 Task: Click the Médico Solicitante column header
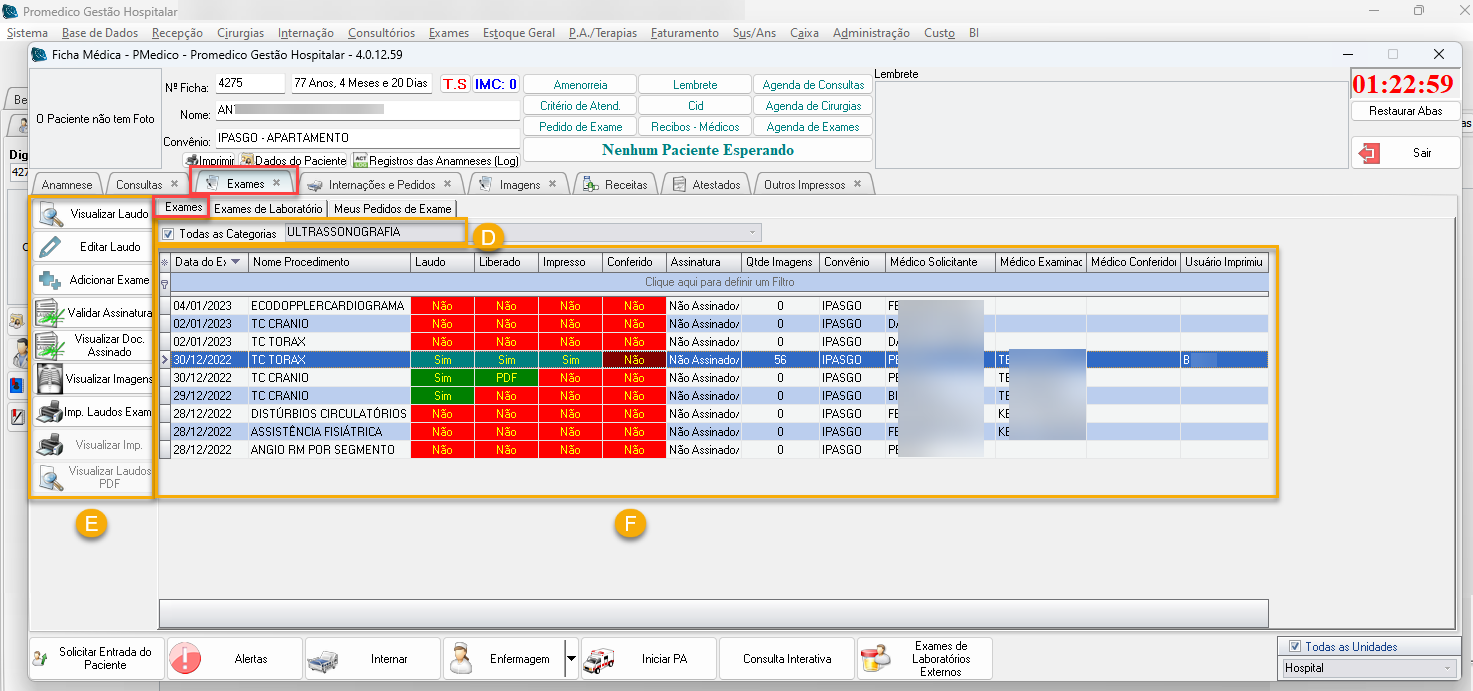point(940,262)
